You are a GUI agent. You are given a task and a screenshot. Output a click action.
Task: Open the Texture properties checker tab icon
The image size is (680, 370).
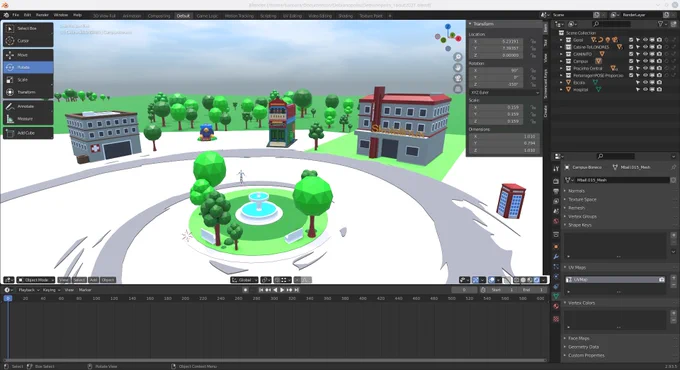[x=556, y=319]
